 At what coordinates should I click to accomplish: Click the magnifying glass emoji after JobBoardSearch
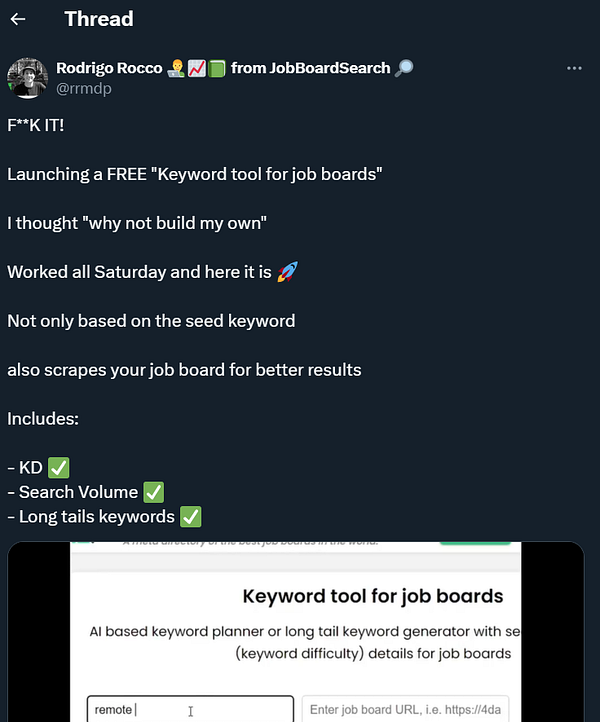404,68
